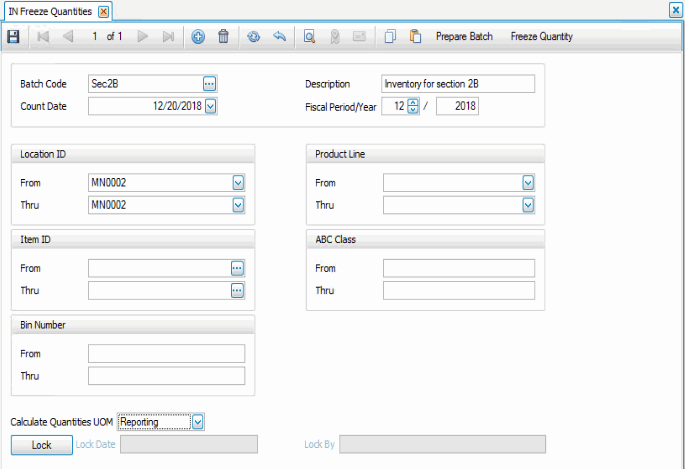Click Freeze Quantity in the toolbar
Viewport: 685px width, 469px height.
tap(541, 37)
